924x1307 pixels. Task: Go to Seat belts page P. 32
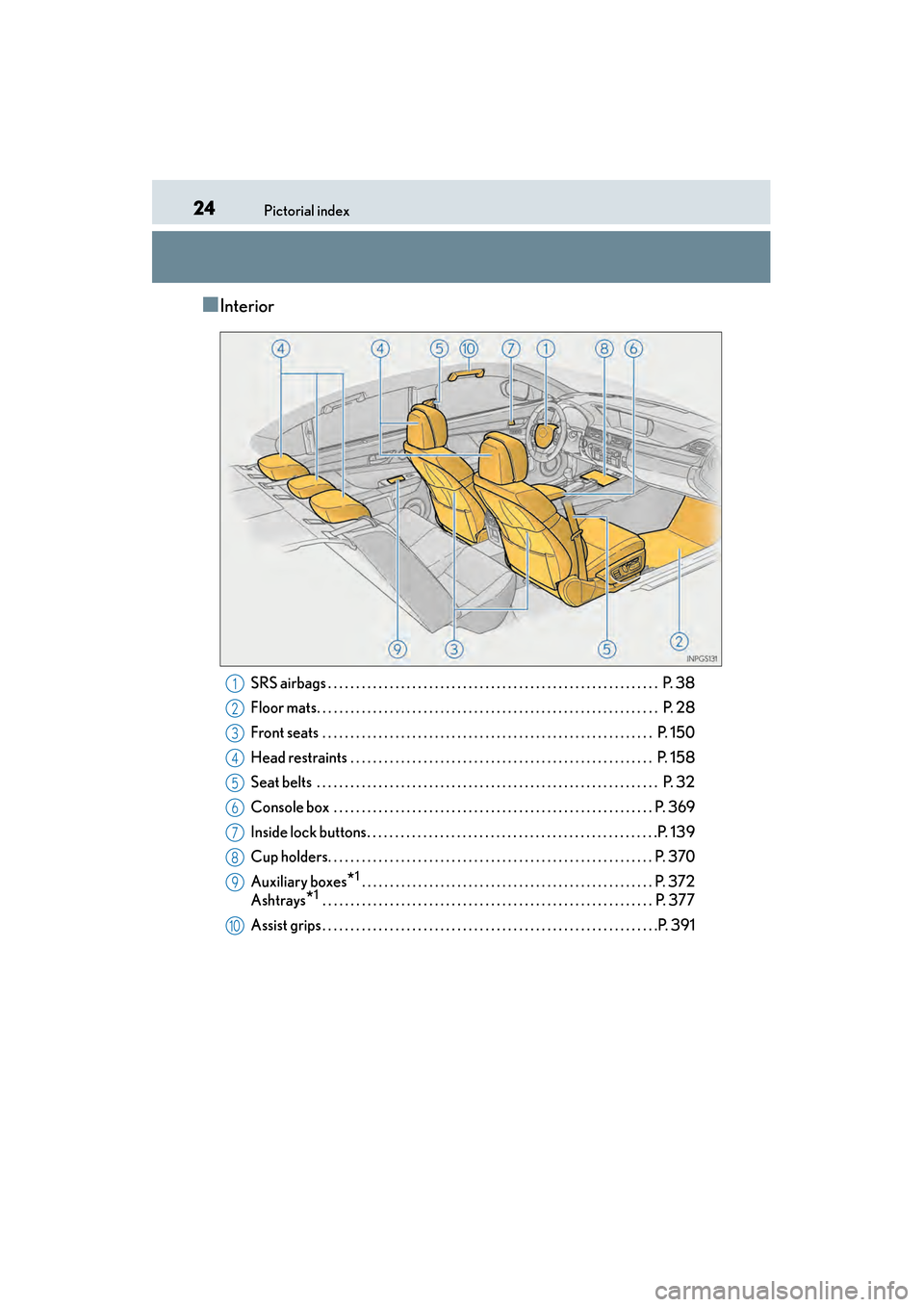pos(678,782)
